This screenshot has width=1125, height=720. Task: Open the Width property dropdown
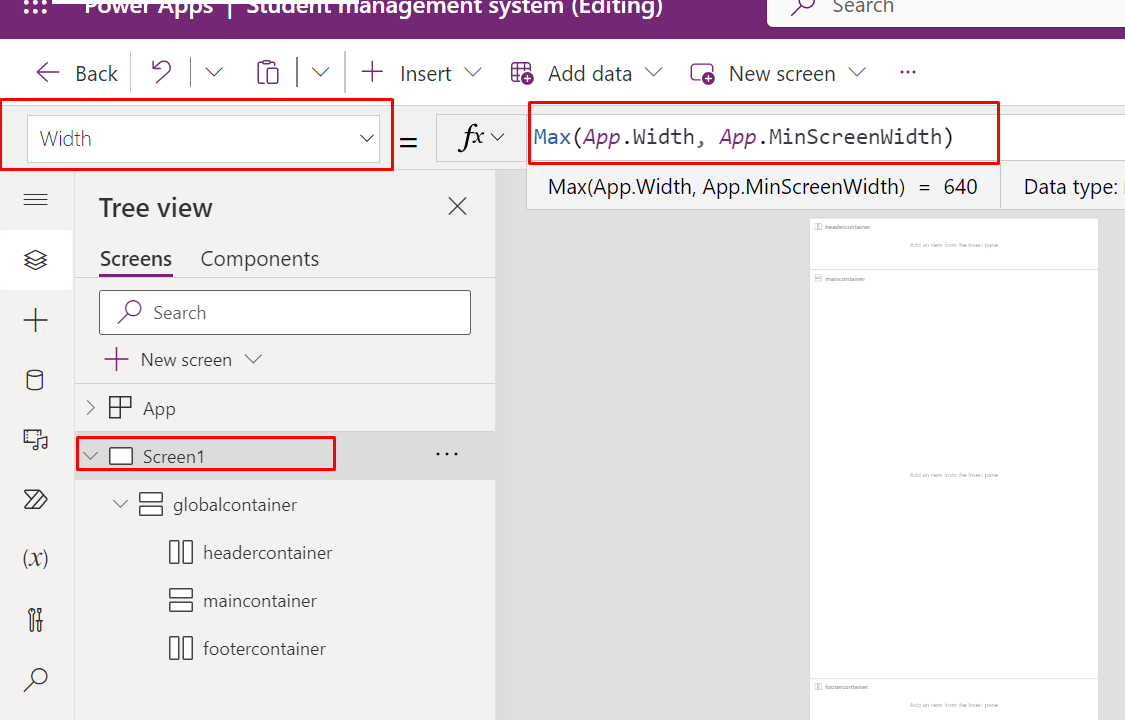pos(203,138)
